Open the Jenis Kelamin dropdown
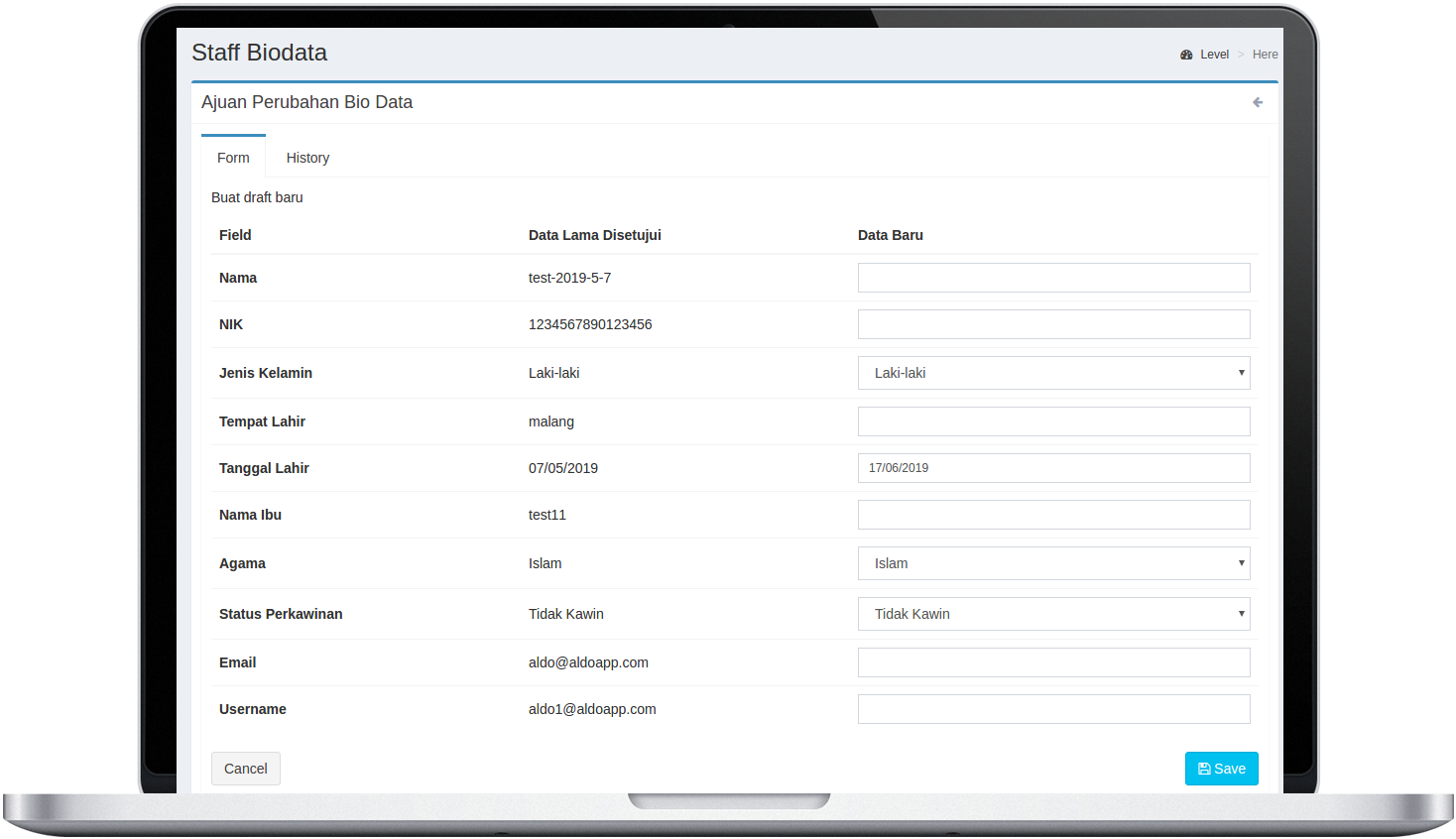The image size is (1456, 839). pos(1053,373)
